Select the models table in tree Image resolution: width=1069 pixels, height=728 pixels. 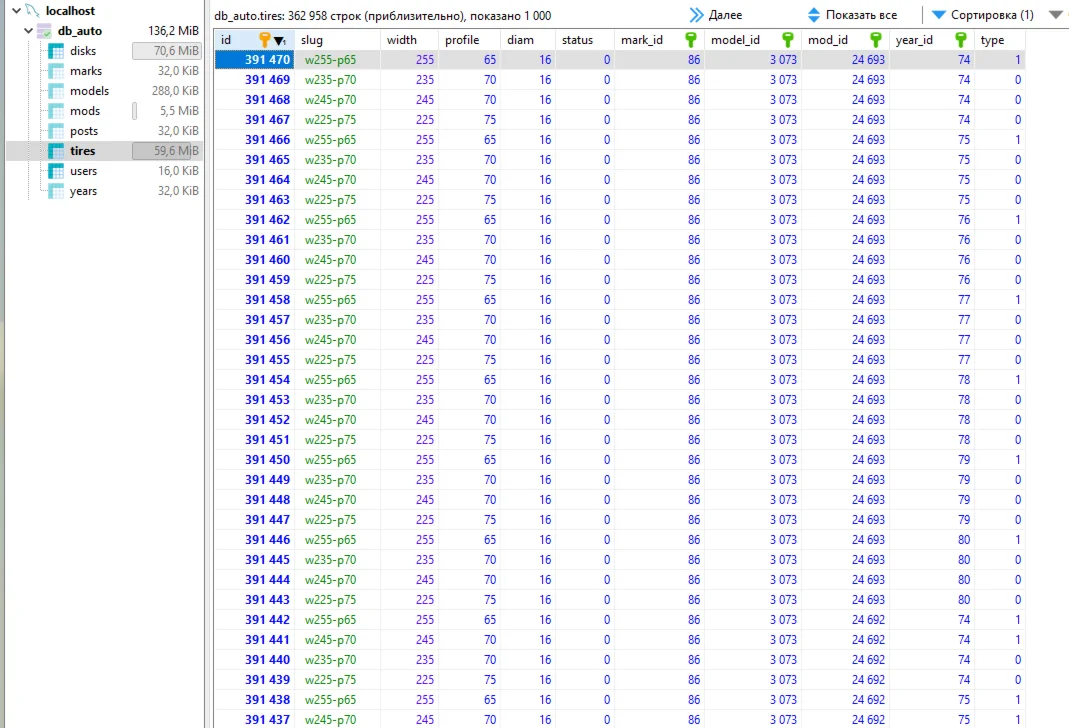coord(89,91)
